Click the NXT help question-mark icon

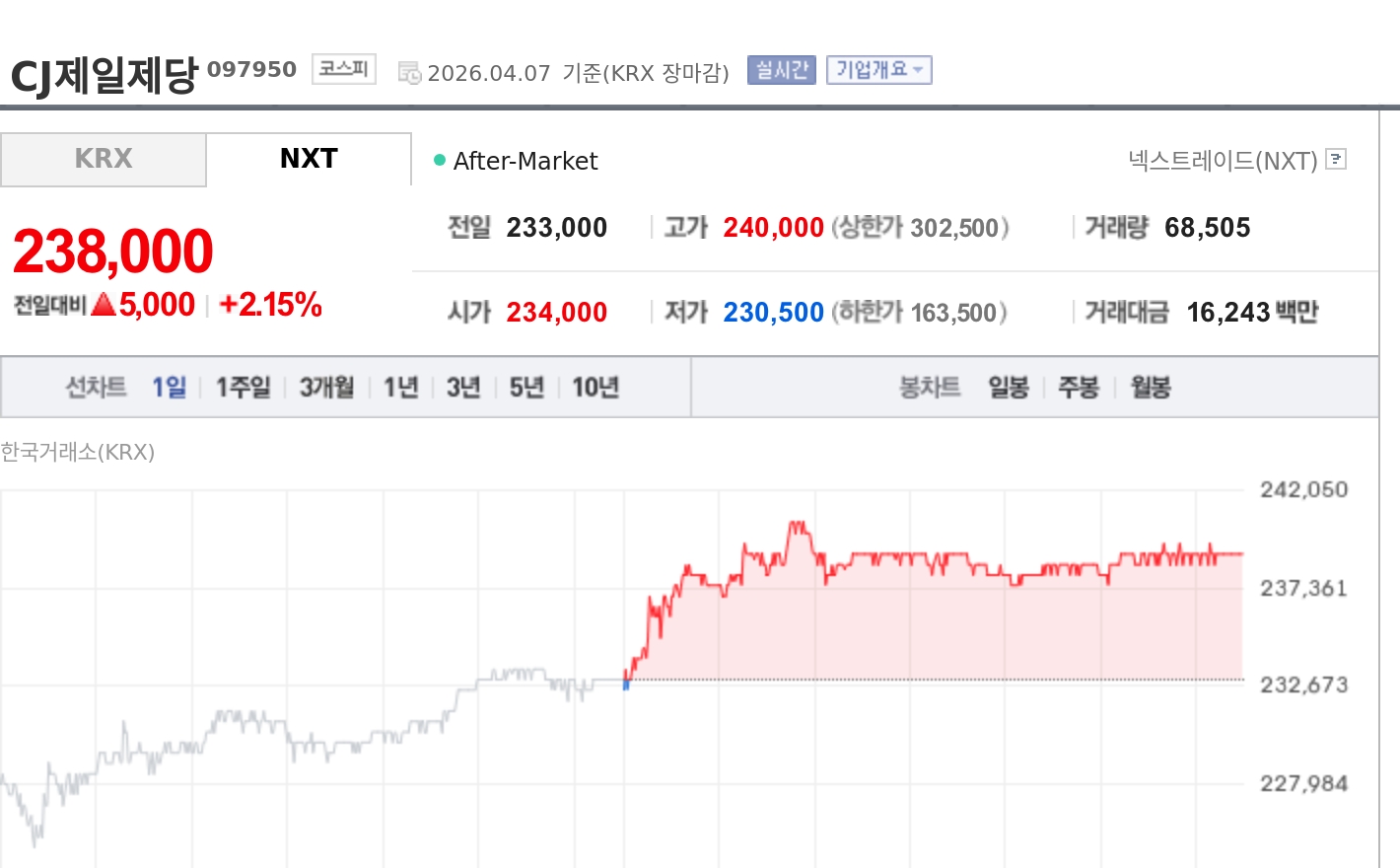[1336, 159]
